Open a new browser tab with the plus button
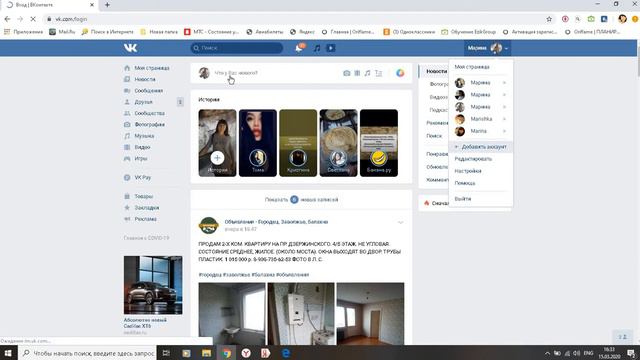This screenshot has width=640, height=360. [x=107, y=5]
